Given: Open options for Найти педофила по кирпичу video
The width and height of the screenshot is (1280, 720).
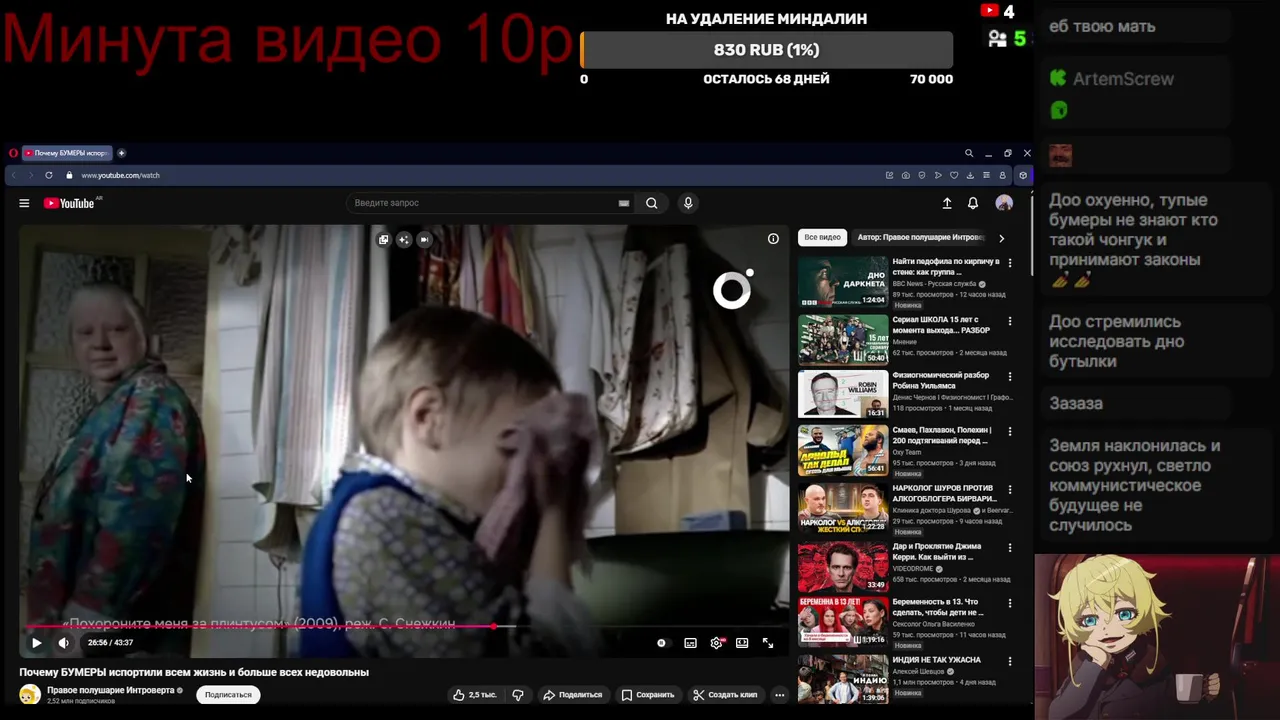Looking at the screenshot, I should pyautogui.click(x=1009, y=263).
